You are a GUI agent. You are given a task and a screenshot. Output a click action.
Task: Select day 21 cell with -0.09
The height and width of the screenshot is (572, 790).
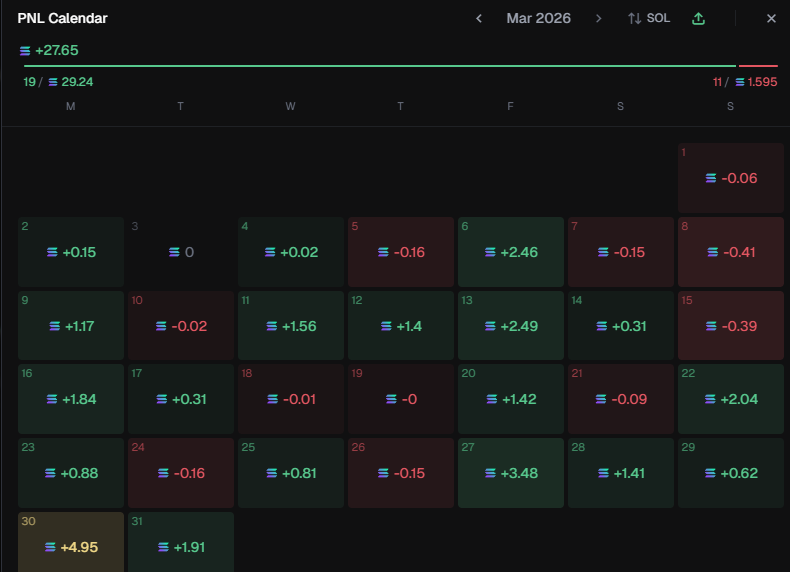click(x=621, y=399)
